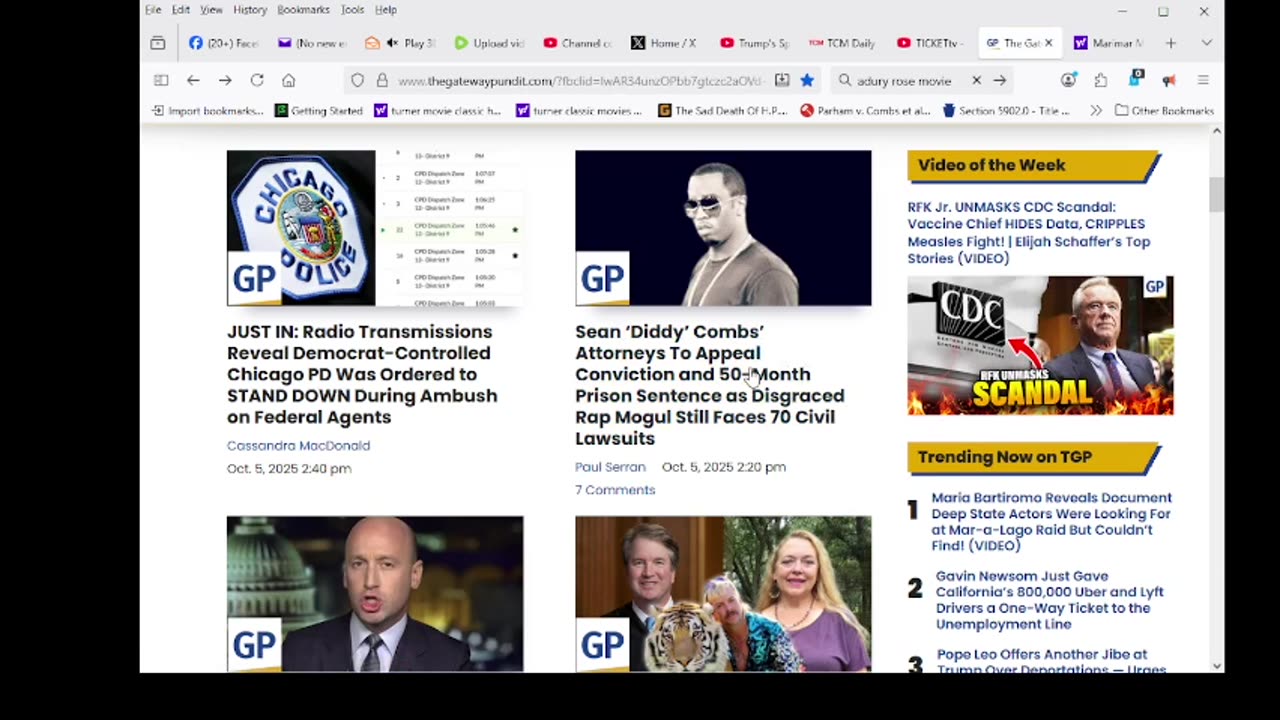1280x720 pixels.
Task: Open the Diddy Combs article image
Action: [x=723, y=228]
